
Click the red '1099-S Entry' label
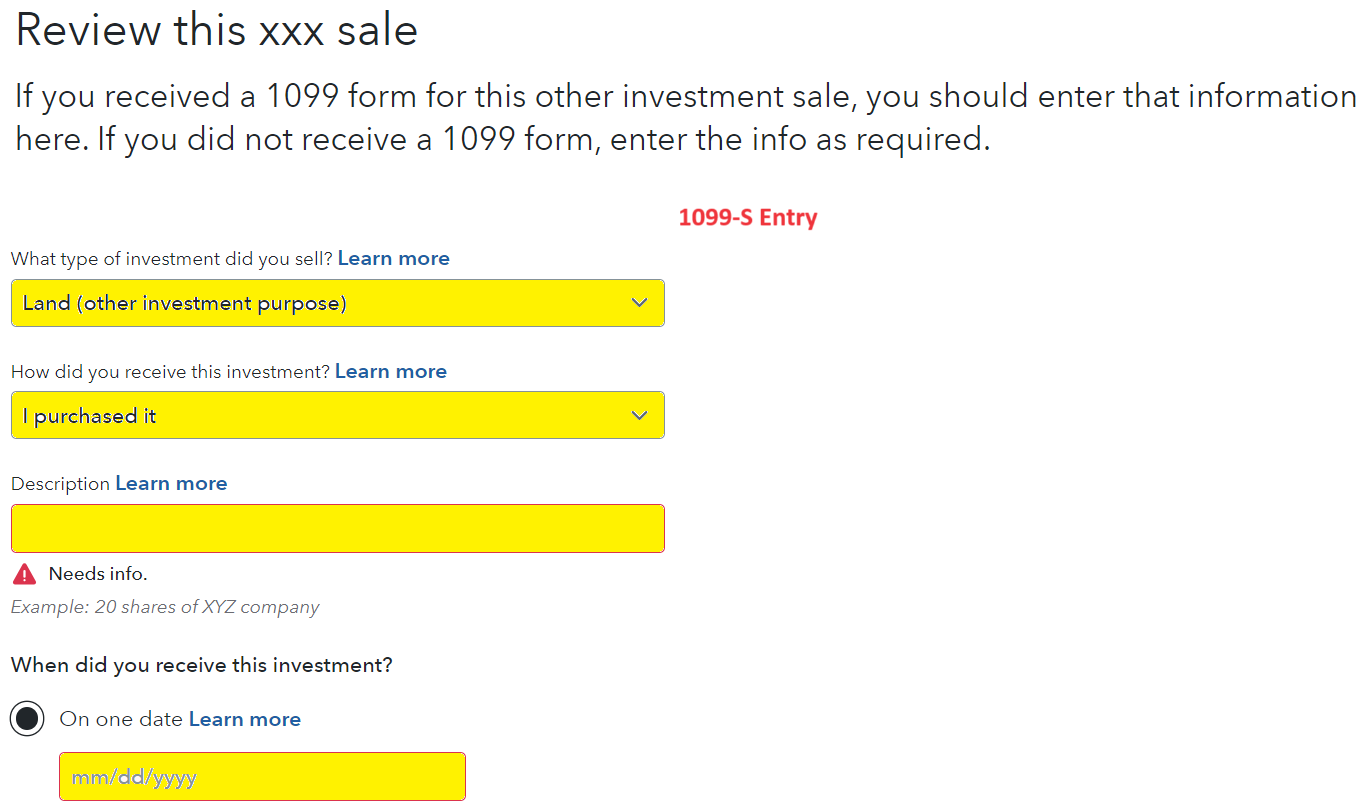(x=748, y=217)
